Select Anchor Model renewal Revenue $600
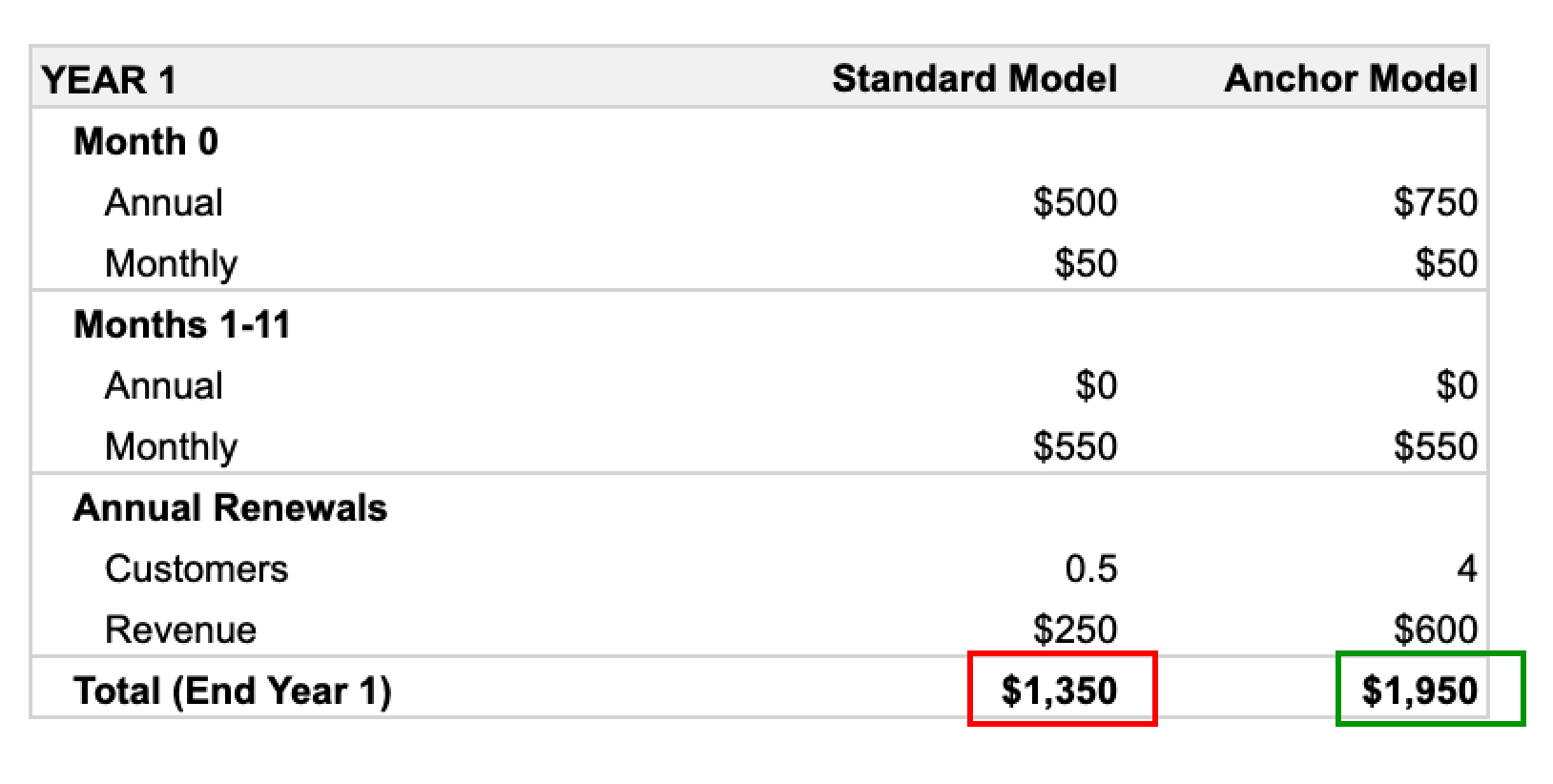This screenshot has height=784, width=1553. 1436,629
